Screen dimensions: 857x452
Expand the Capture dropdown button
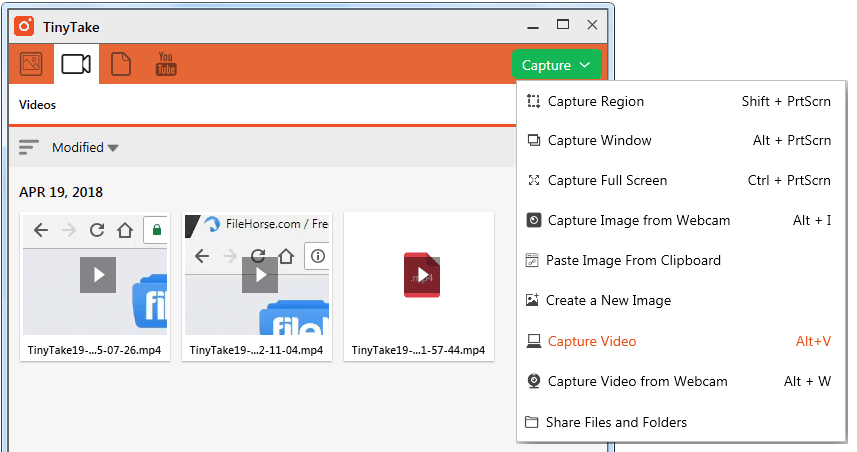click(x=556, y=65)
